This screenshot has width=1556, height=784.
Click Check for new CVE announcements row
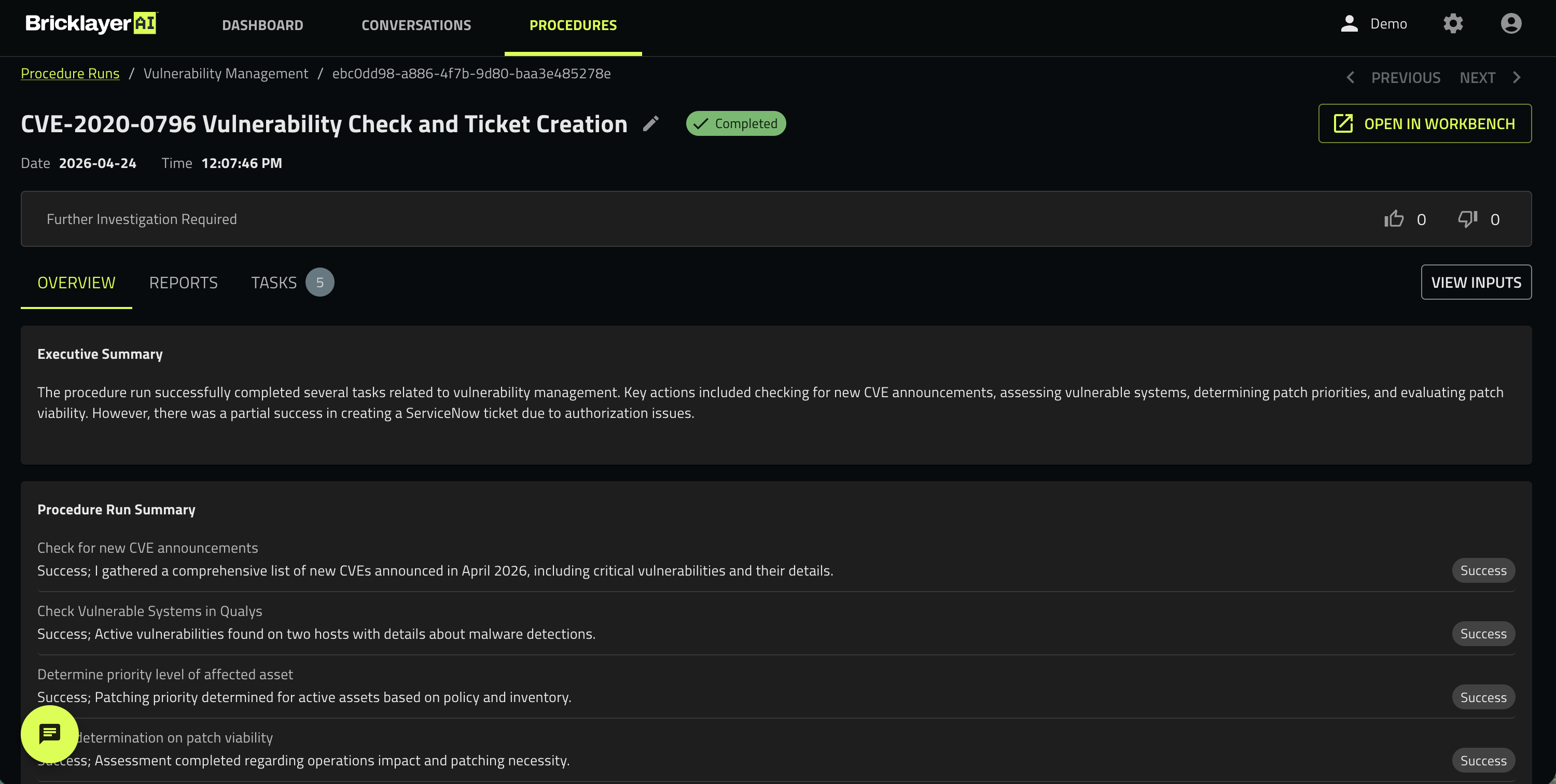click(775, 559)
